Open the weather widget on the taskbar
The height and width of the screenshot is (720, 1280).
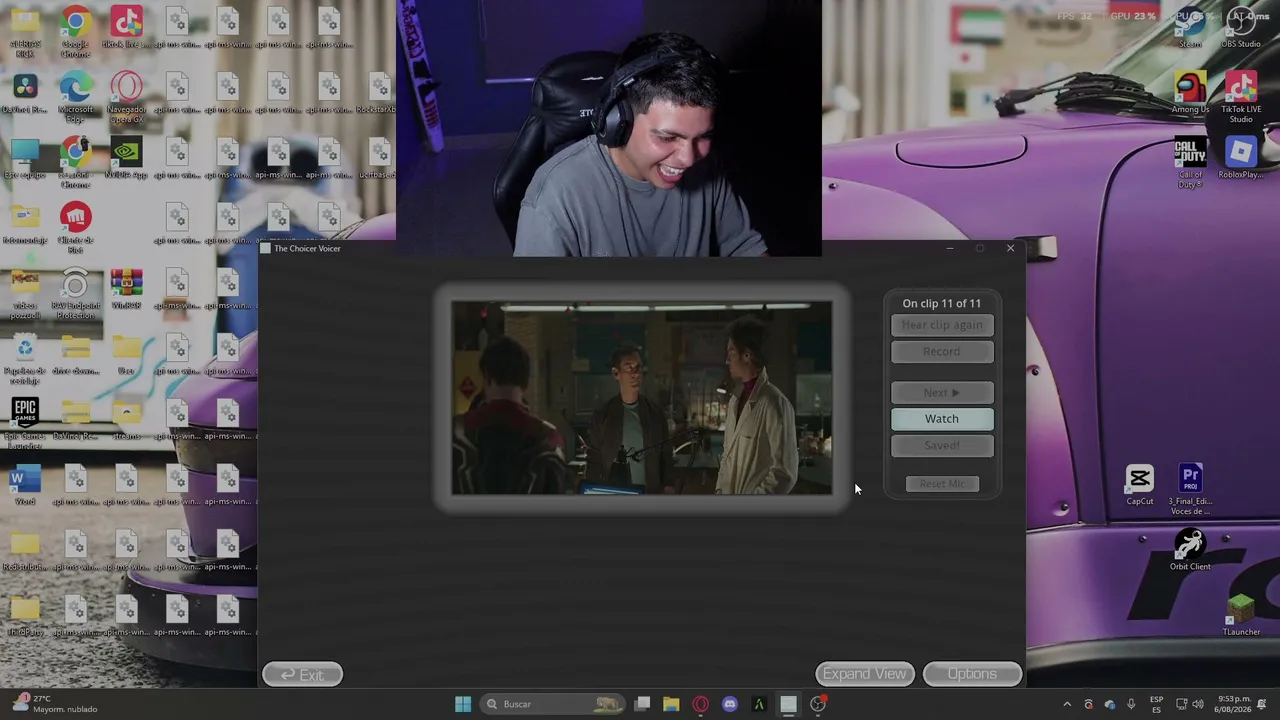[55, 704]
